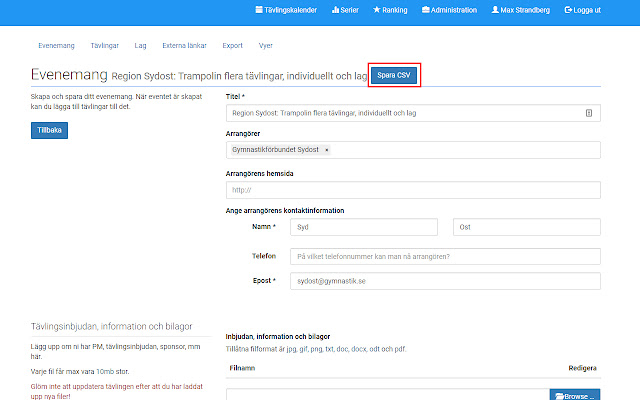Image resolution: width=640 pixels, height=400 pixels.
Task: Click the Filnamn column header
Action: point(242,368)
